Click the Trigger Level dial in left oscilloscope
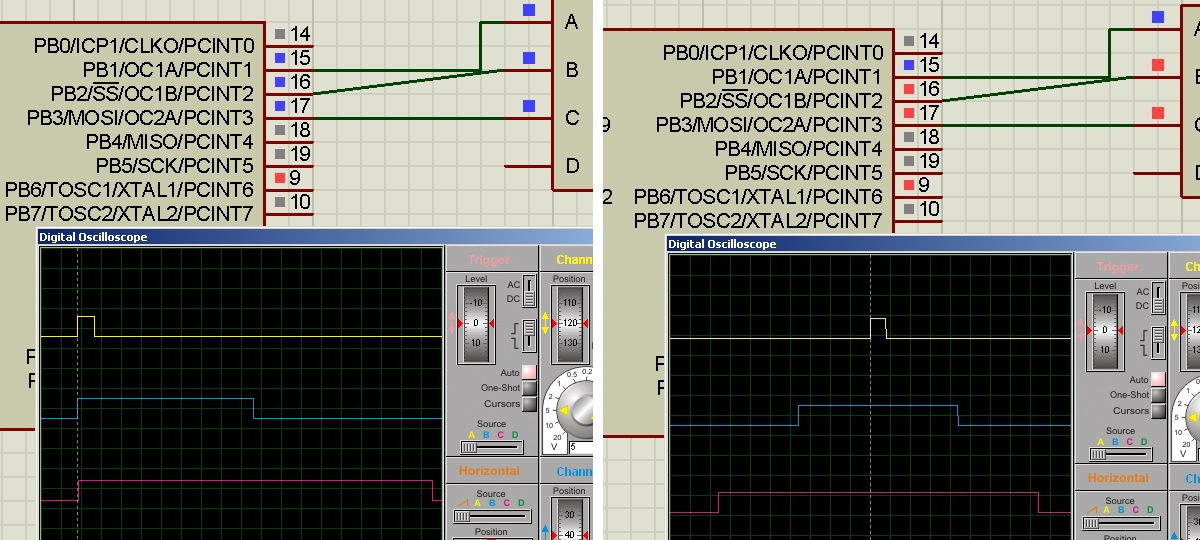Viewport: 1200px width, 540px height. (476, 323)
